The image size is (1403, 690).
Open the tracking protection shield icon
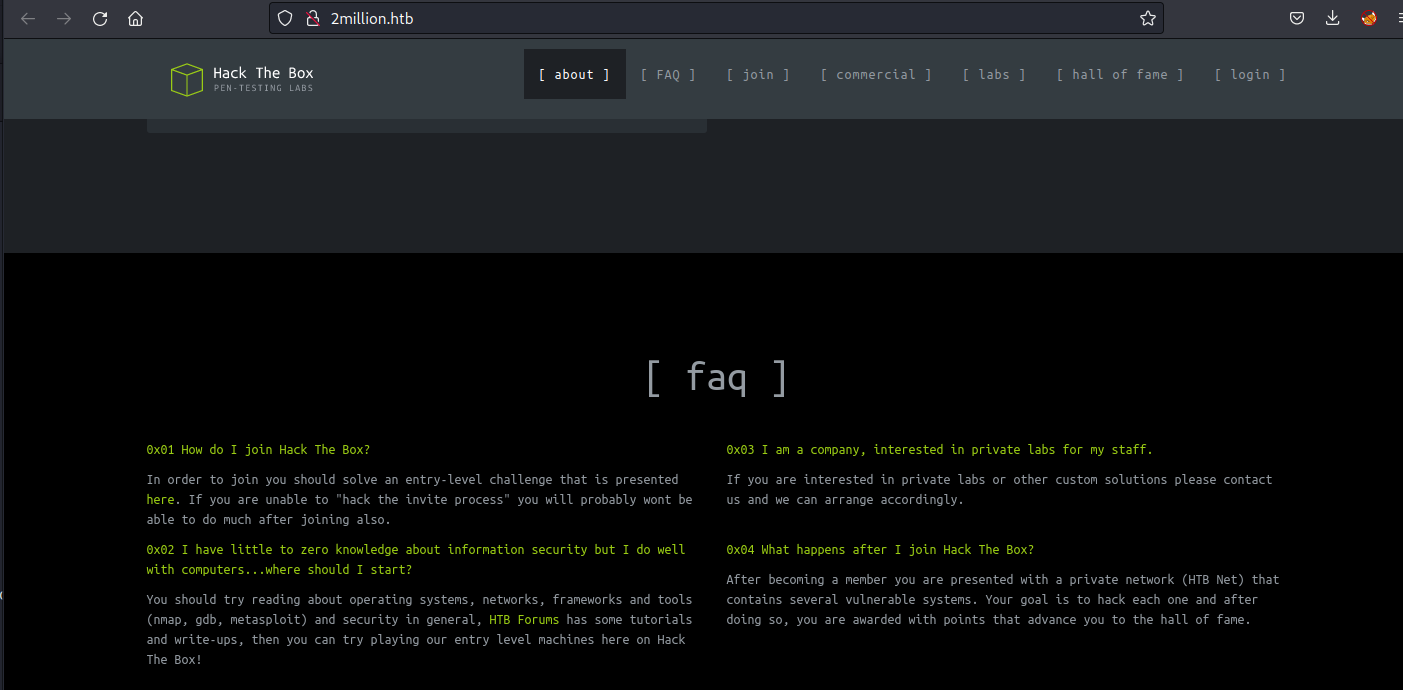[286, 18]
